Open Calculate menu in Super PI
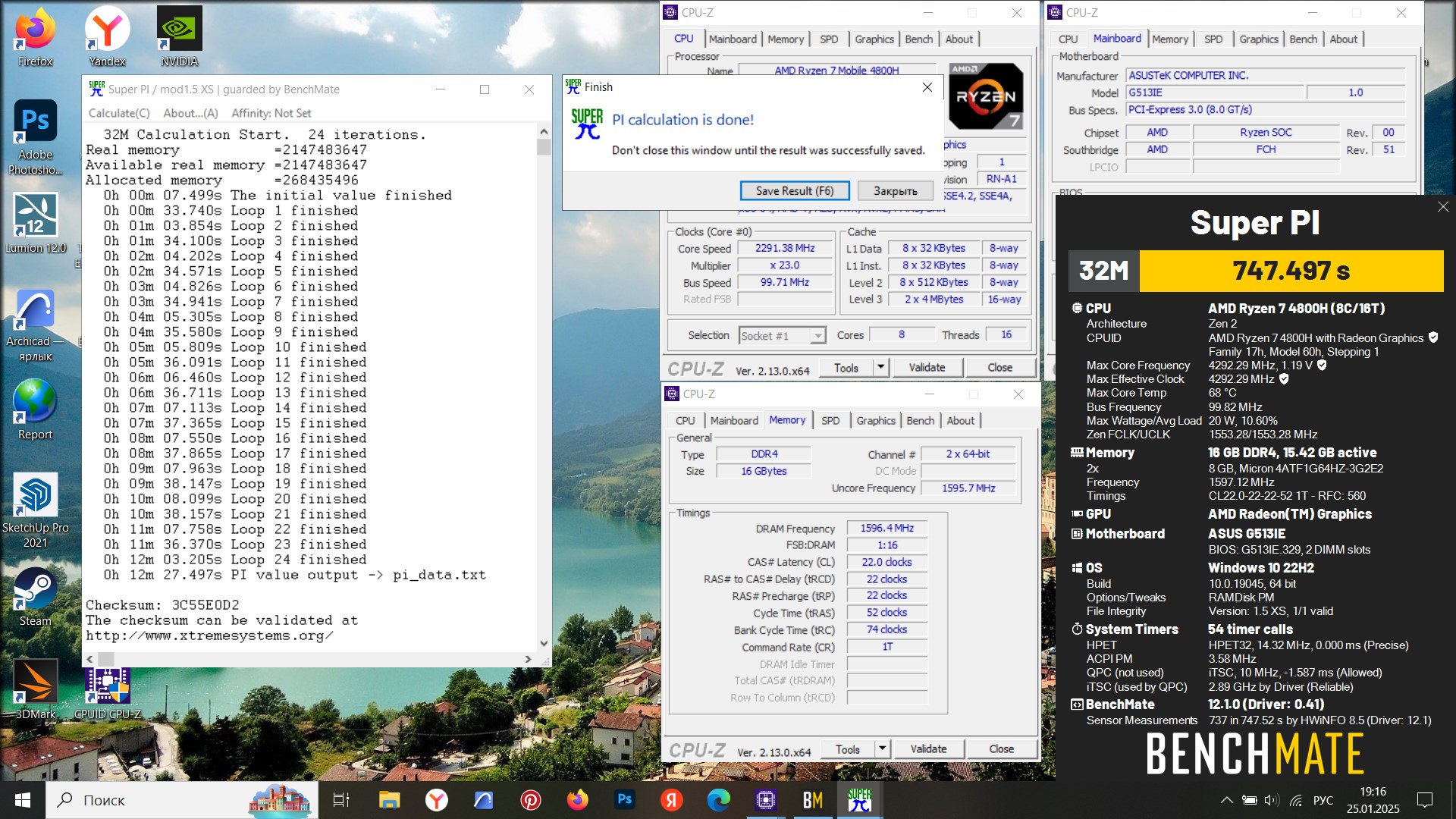This screenshot has width=1456, height=819. (119, 113)
